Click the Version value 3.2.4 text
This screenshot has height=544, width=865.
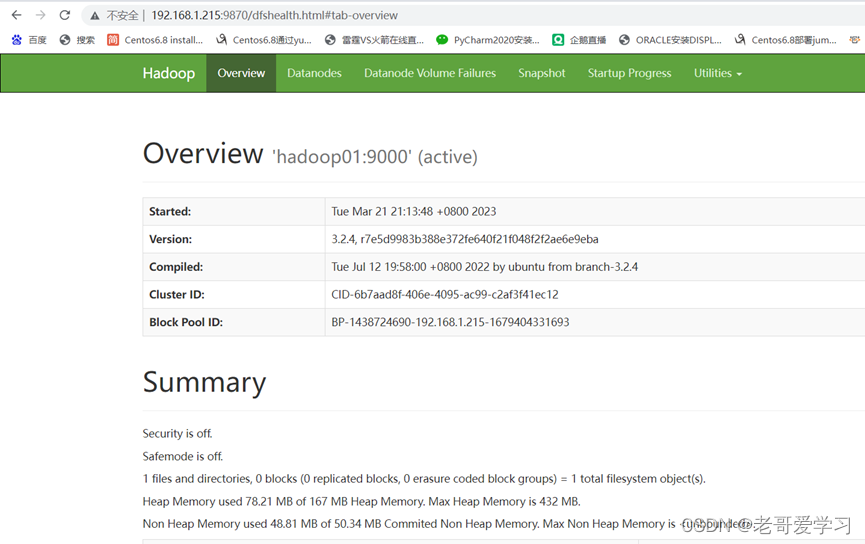[464, 239]
